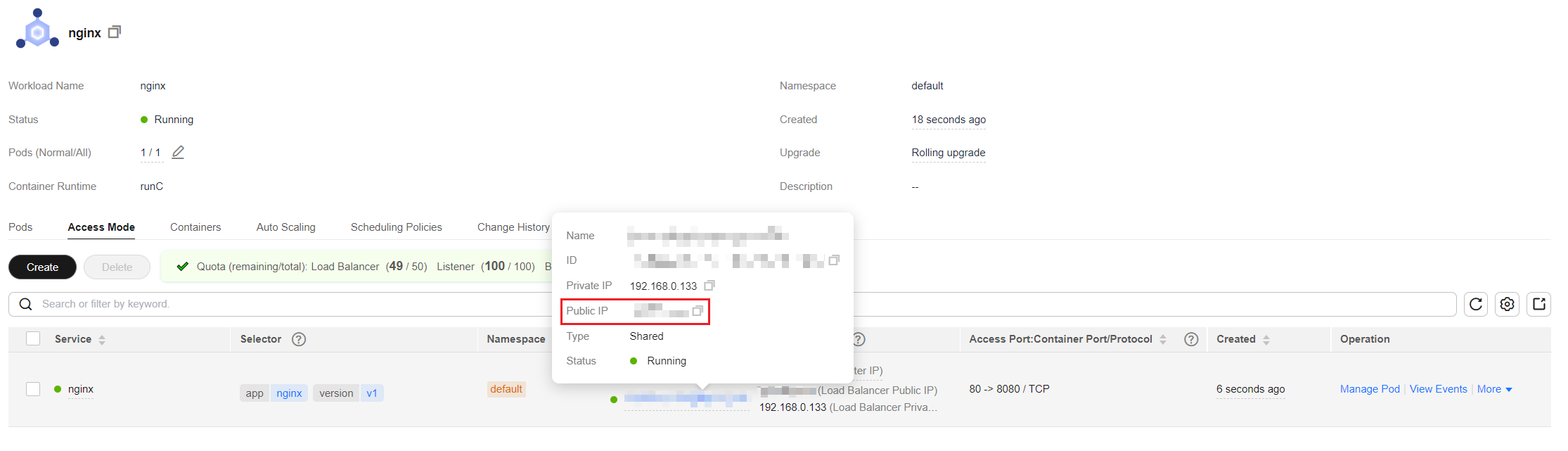This screenshot has height=451, width=1568.
Task: Click the Listener quota 100 / 100
Action: point(508,266)
